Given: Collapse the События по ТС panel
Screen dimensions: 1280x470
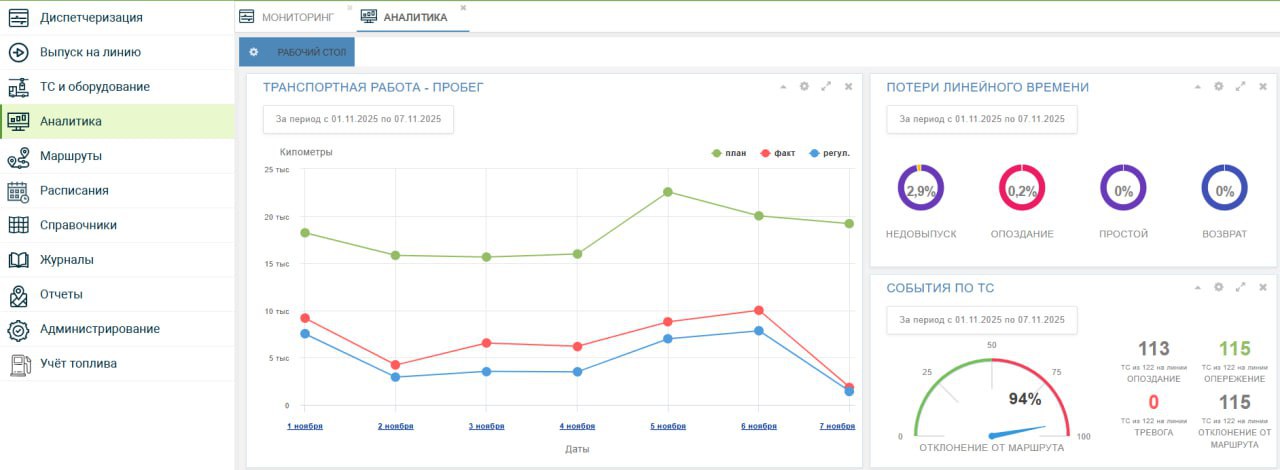Looking at the screenshot, I should coord(1197,287).
